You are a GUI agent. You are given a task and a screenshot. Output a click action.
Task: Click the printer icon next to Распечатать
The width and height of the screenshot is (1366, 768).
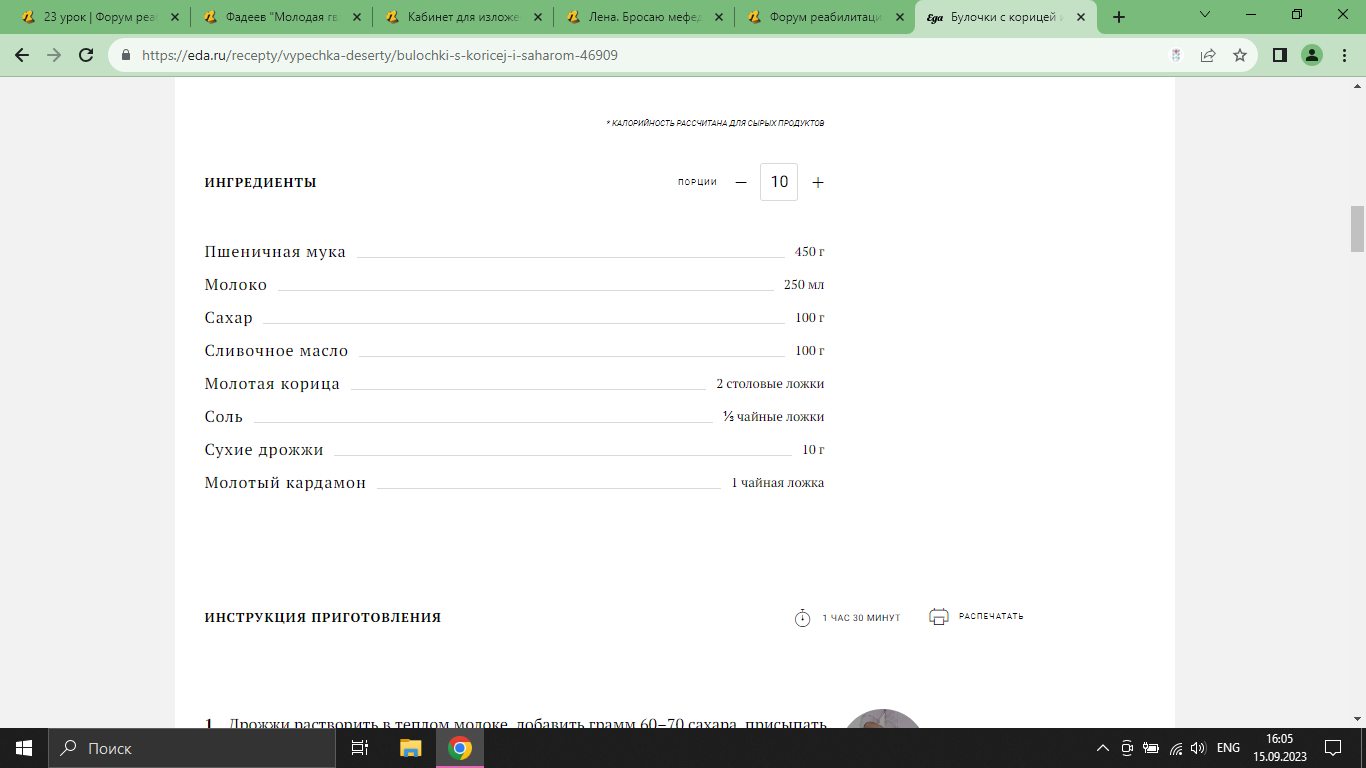tap(938, 617)
